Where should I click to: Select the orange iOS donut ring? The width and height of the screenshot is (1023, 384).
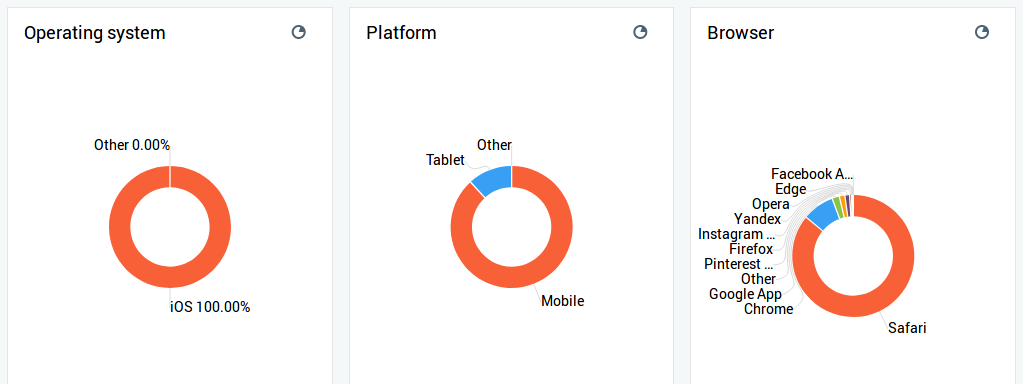pyautogui.click(x=119, y=226)
